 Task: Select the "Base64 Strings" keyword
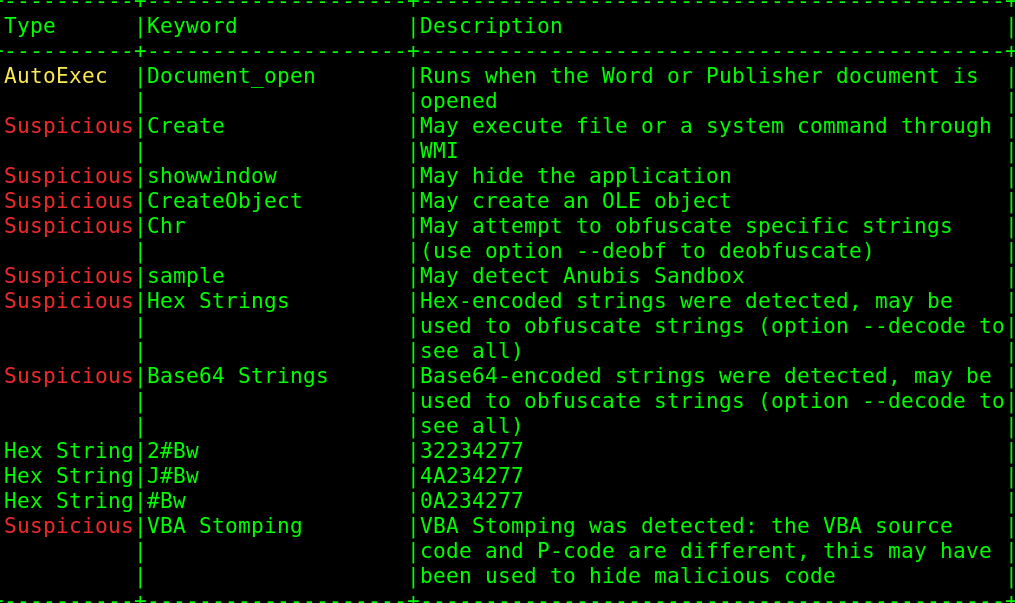pos(237,377)
